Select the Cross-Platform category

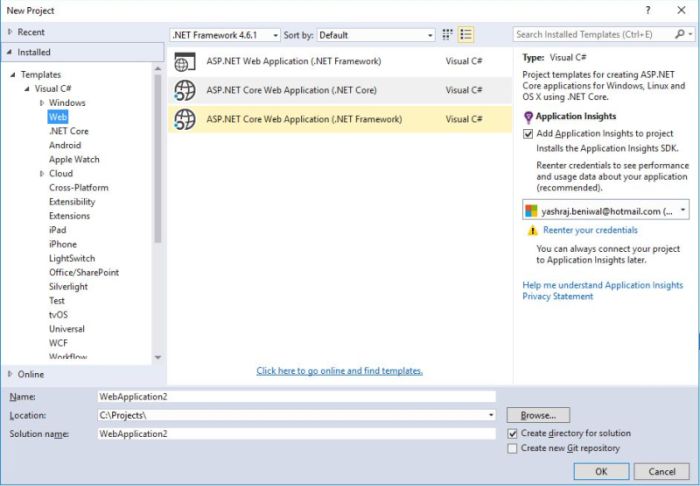pos(79,187)
